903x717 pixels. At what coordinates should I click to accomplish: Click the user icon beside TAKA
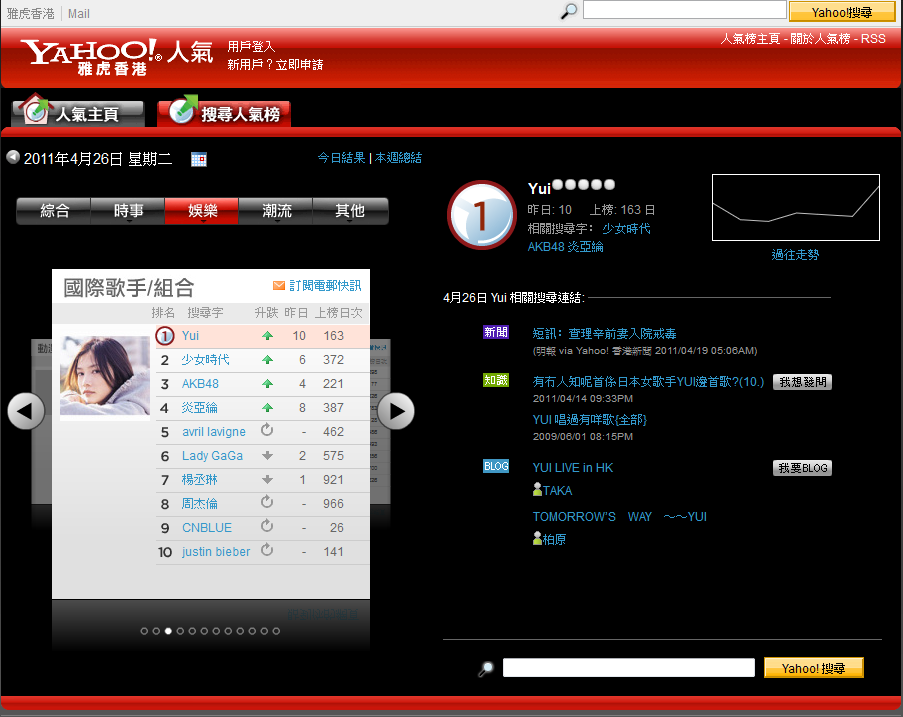pos(537,490)
